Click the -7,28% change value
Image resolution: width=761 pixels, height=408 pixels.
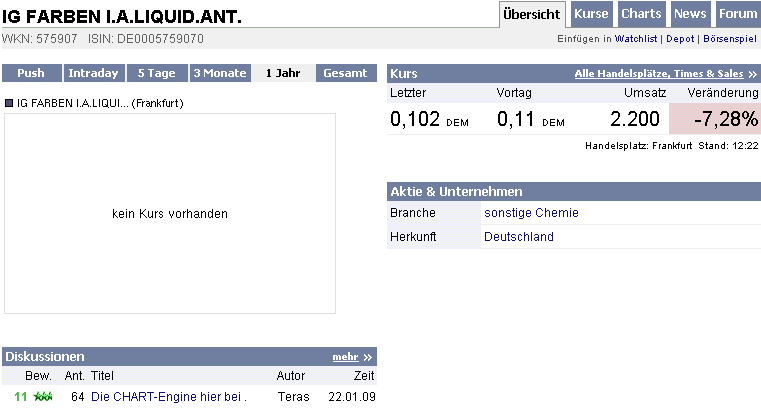[725, 119]
